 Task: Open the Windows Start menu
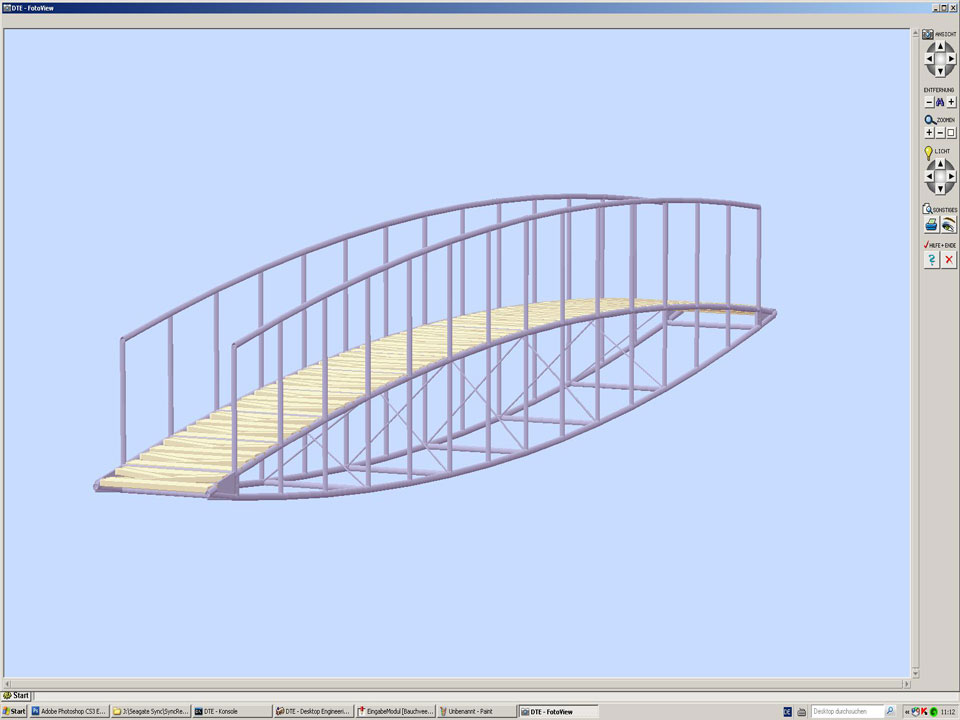pos(15,711)
